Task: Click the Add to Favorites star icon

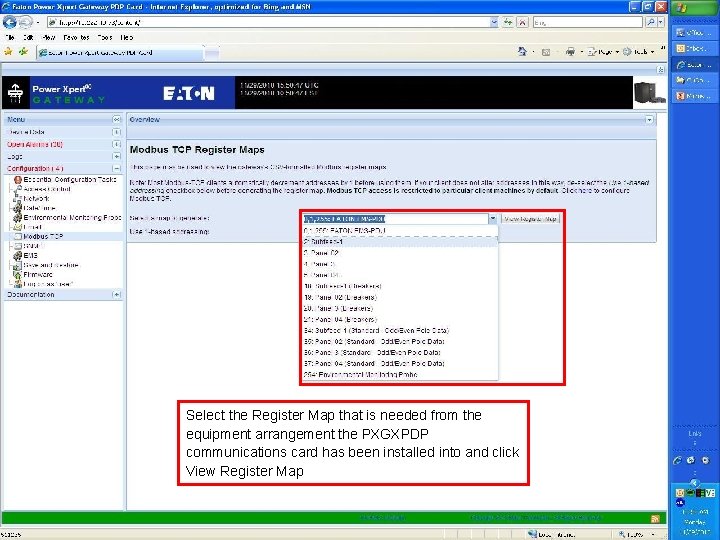Action: [23, 52]
